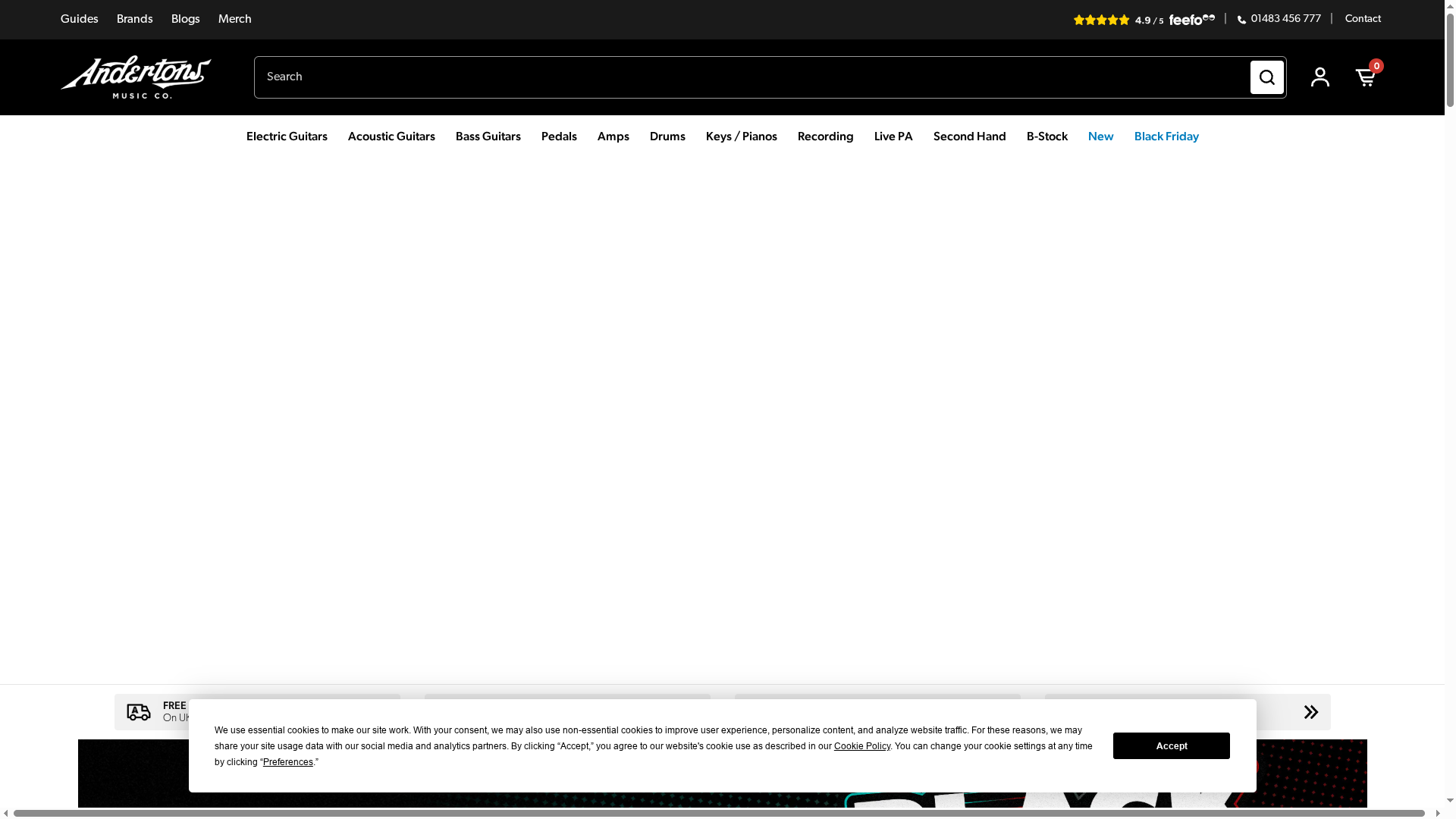Click the five-star rating icon
The width and height of the screenshot is (1456, 819).
[x=1101, y=20]
